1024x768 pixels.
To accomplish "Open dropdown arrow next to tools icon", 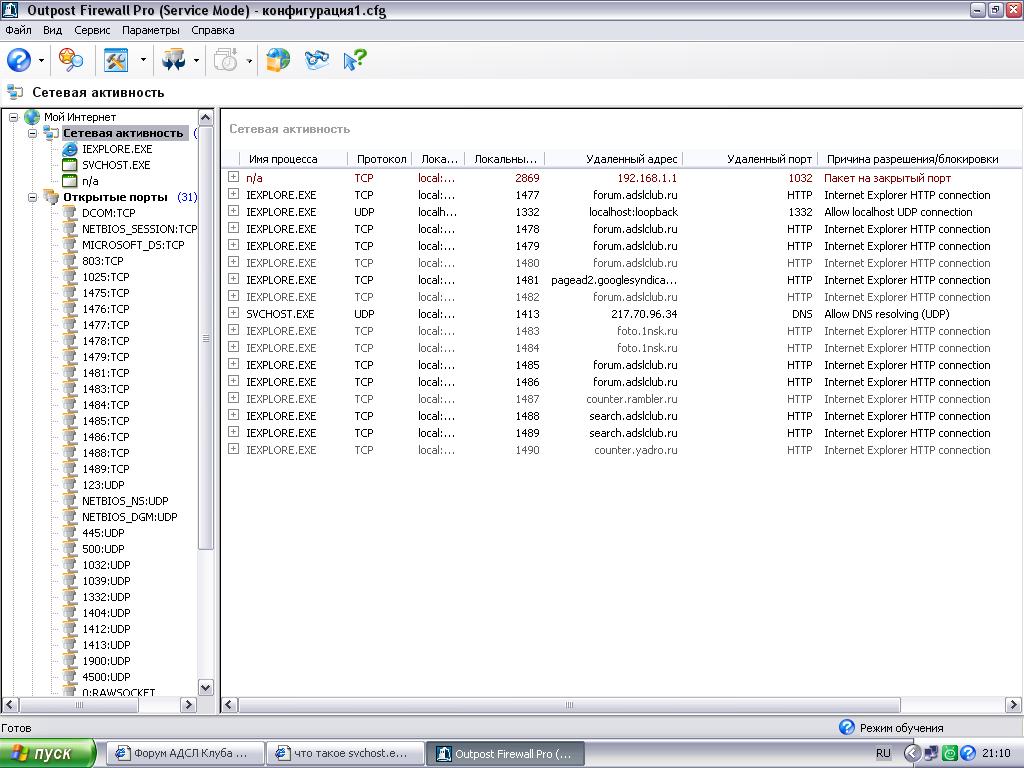I will click(x=143, y=61).
